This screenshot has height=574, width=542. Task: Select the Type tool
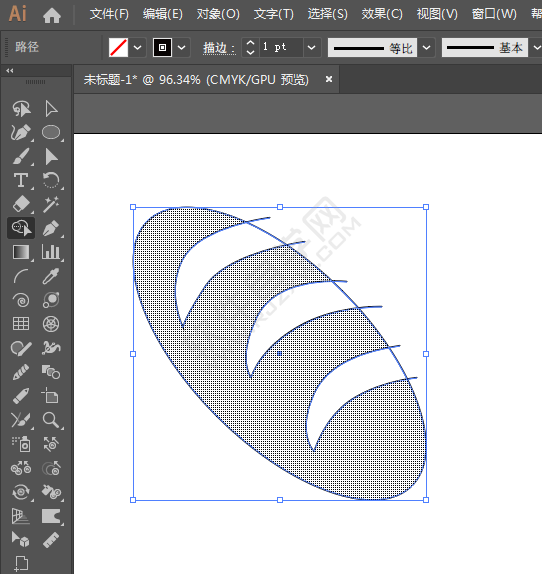(x=21, y=180)
